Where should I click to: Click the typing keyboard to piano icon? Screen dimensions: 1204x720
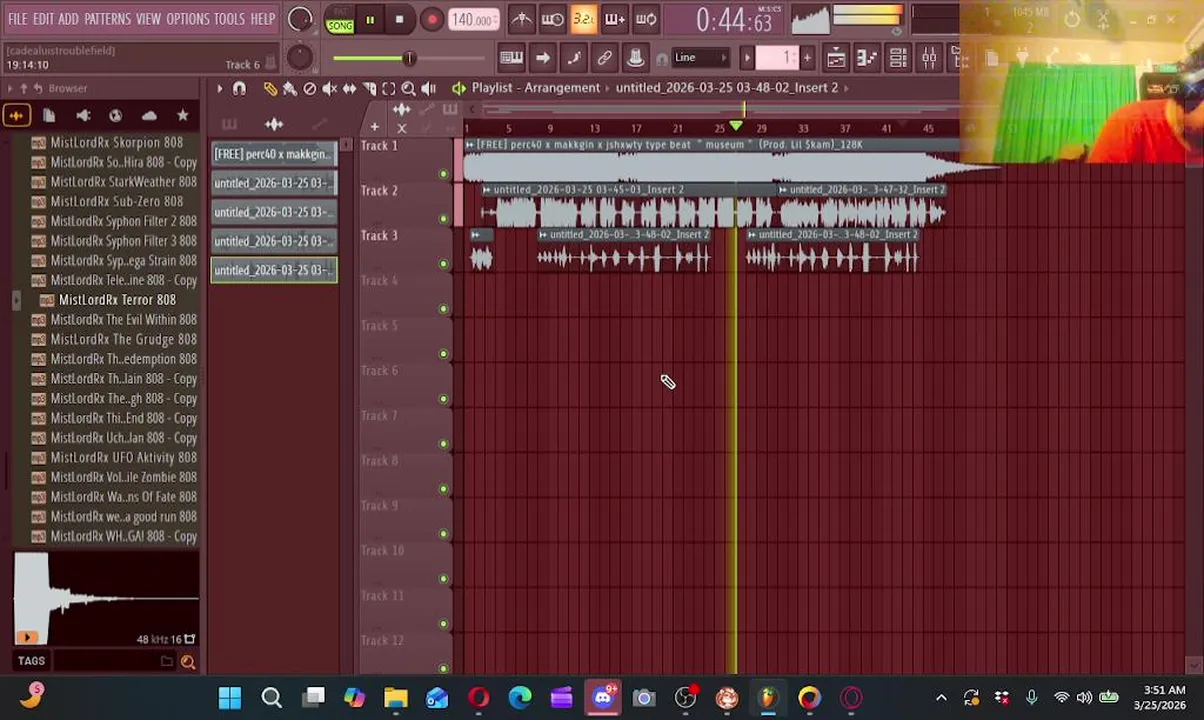coord(511,58)
